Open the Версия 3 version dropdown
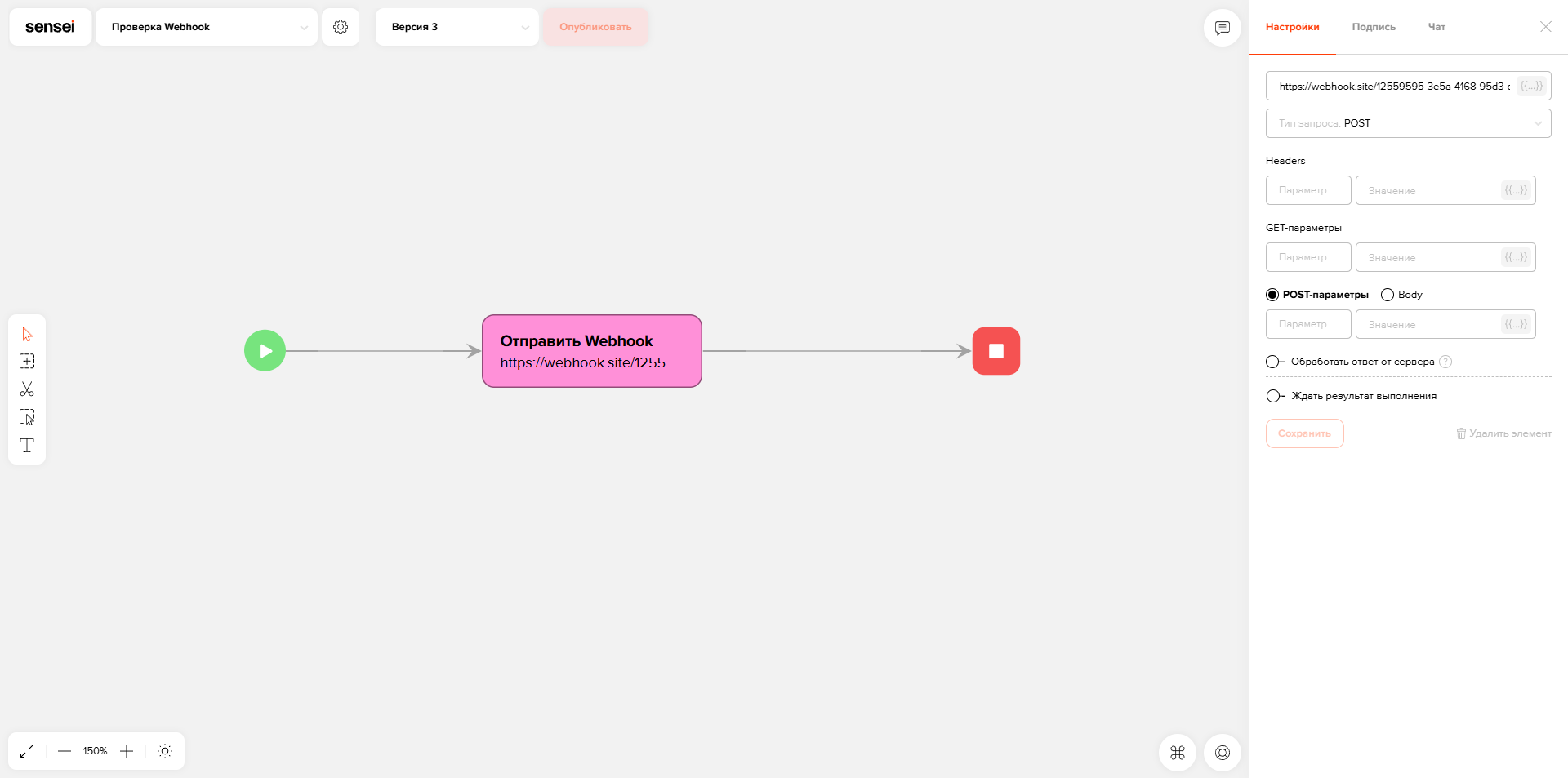Screen dimensions: 1568x778 pyautogui.click(x=457, y=27)
